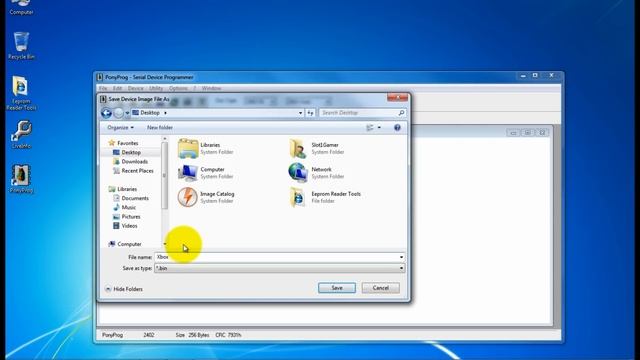
Task: Open the ? help menu in PonyProg
Action: pyautogui.click(x=195, y=88)
